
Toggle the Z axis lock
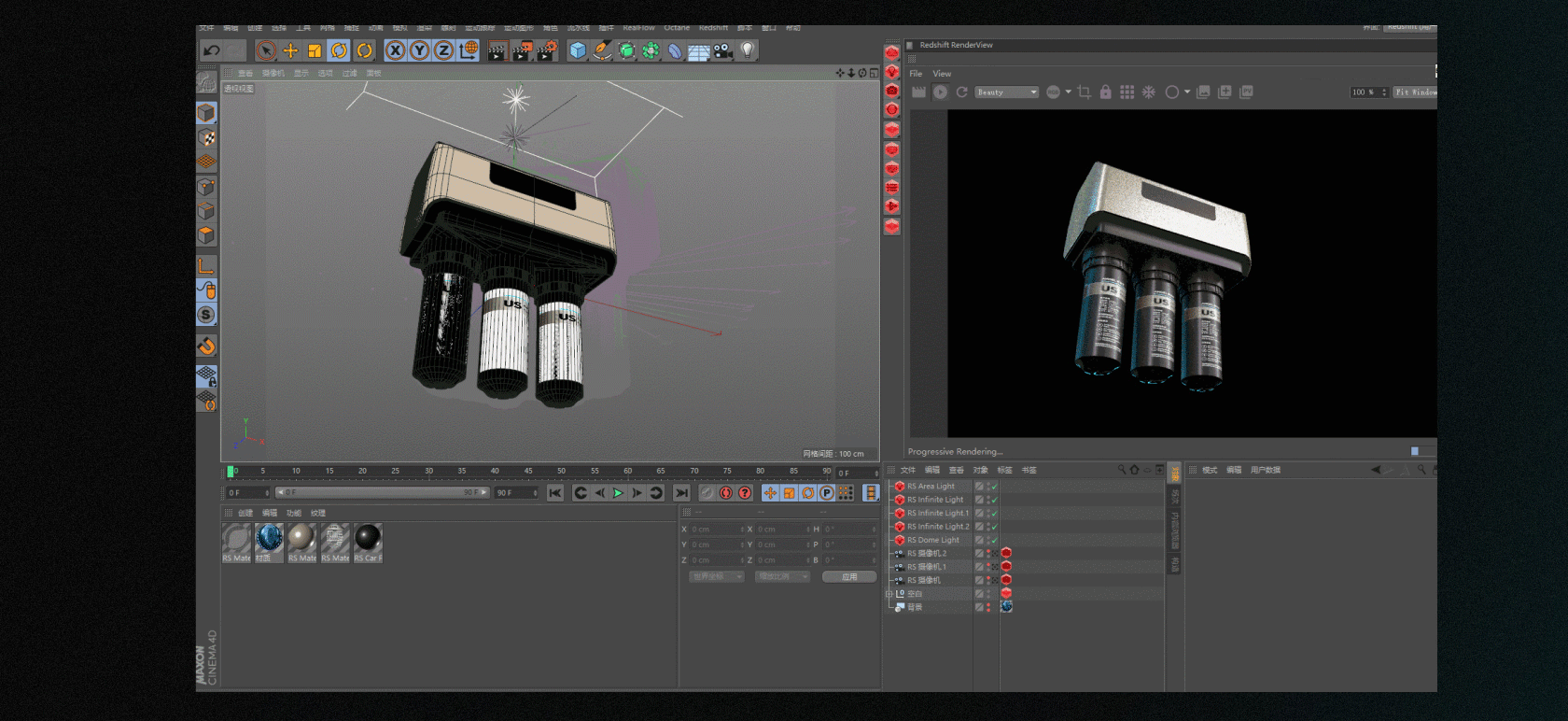pos(444,50)
